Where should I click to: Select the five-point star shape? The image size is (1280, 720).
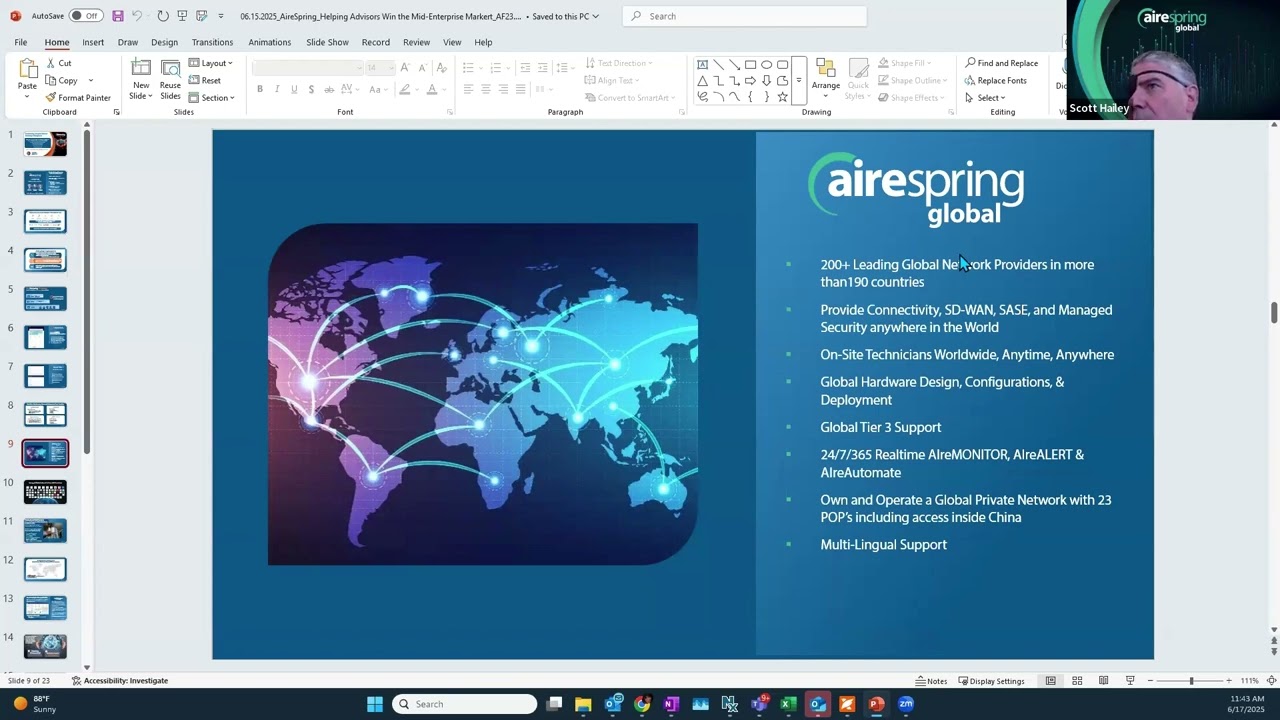[x=782, y=97]
